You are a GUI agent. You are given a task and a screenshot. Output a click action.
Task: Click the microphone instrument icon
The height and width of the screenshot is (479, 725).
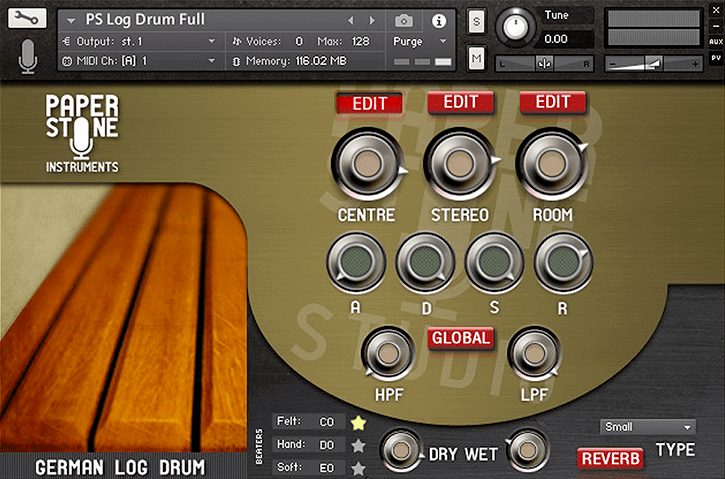tap(28, 56)
